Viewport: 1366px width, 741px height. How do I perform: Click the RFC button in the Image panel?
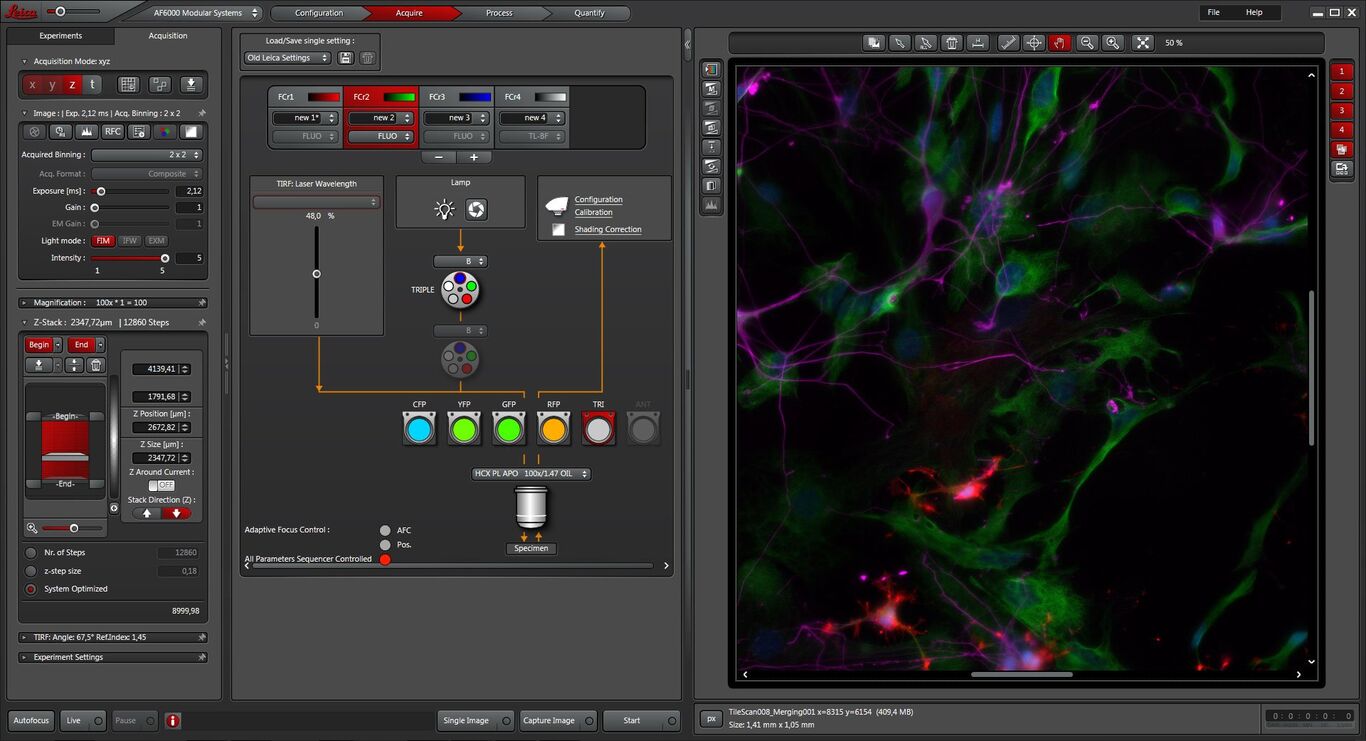coord(114,131)
